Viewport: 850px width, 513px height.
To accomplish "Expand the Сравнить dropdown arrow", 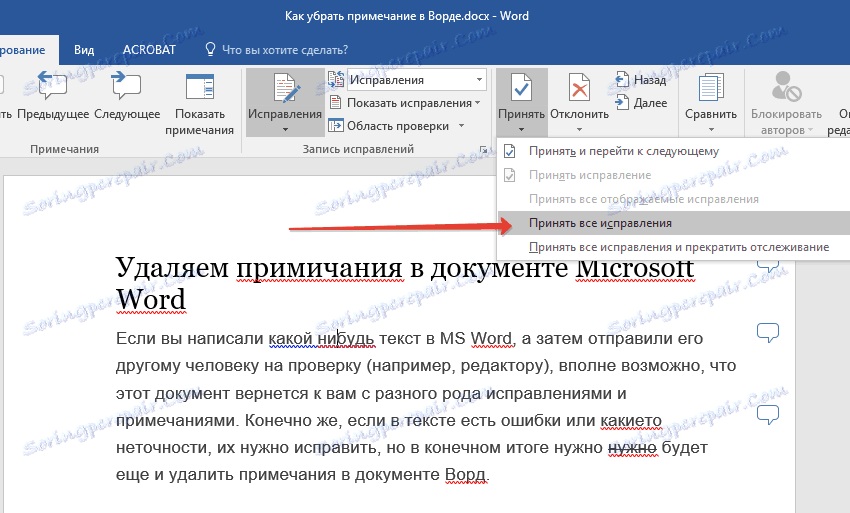I will pyautogui.click(x=711, y=130).
